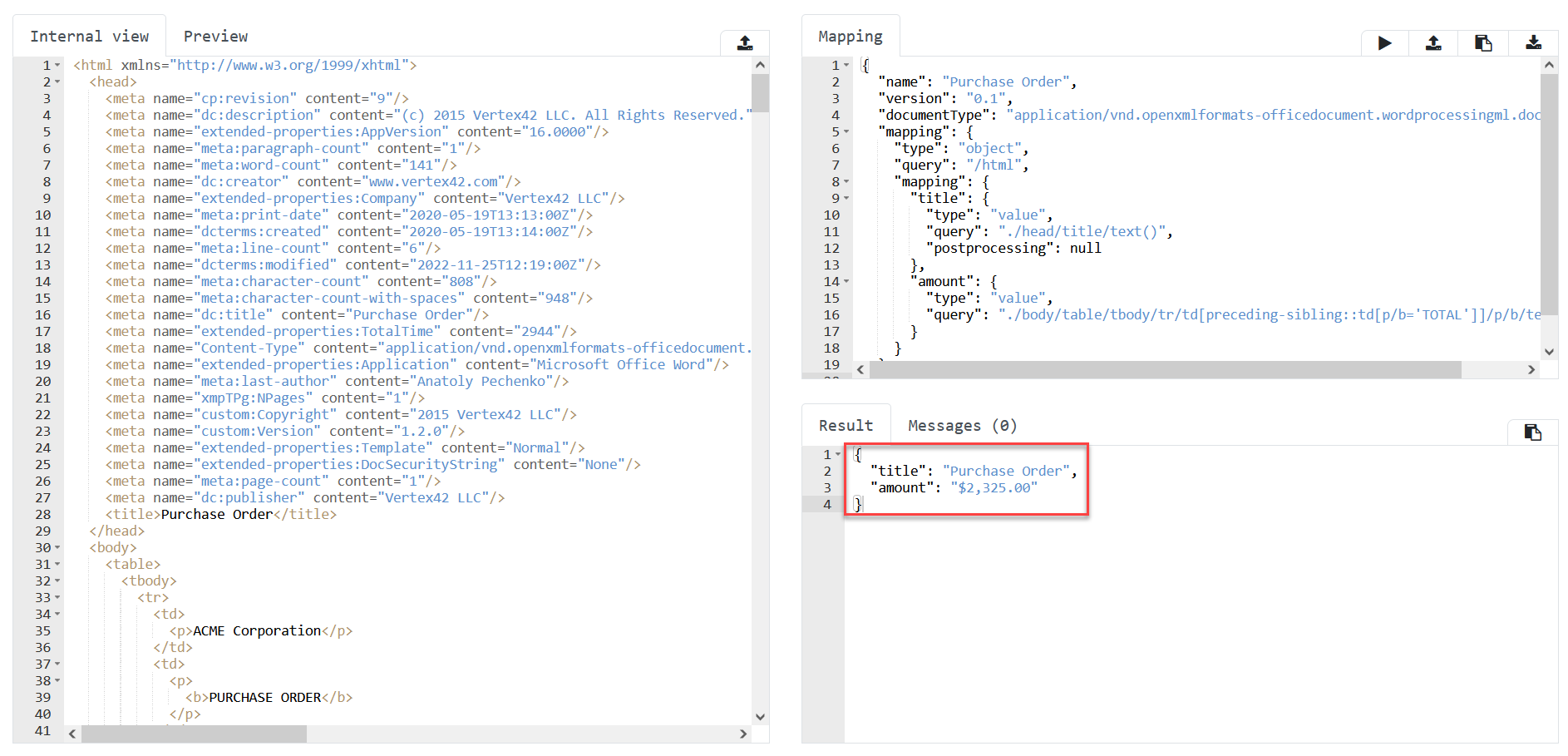Fold the td element at line 37

(57, 664)
